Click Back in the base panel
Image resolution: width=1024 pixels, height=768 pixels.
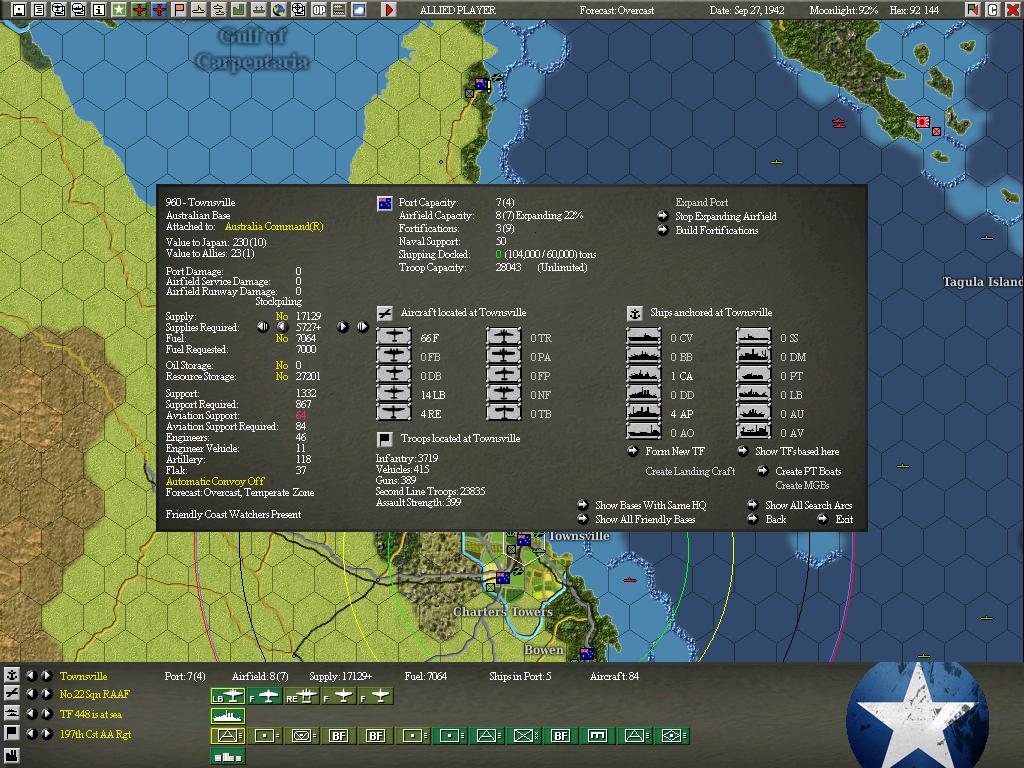(x=775, y=519)
